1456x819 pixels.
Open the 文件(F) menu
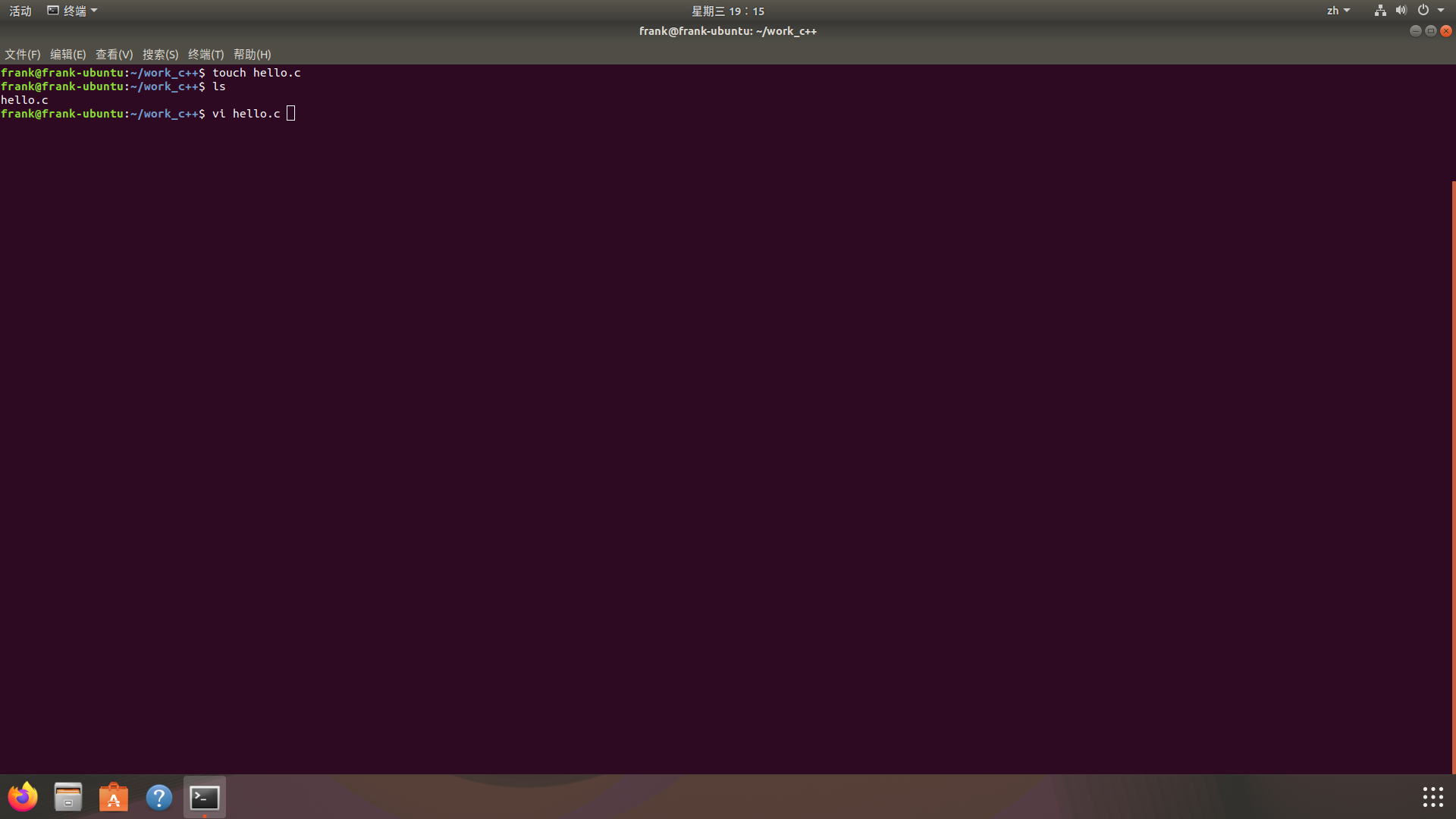pyautogui.click(x=23, y=55)
